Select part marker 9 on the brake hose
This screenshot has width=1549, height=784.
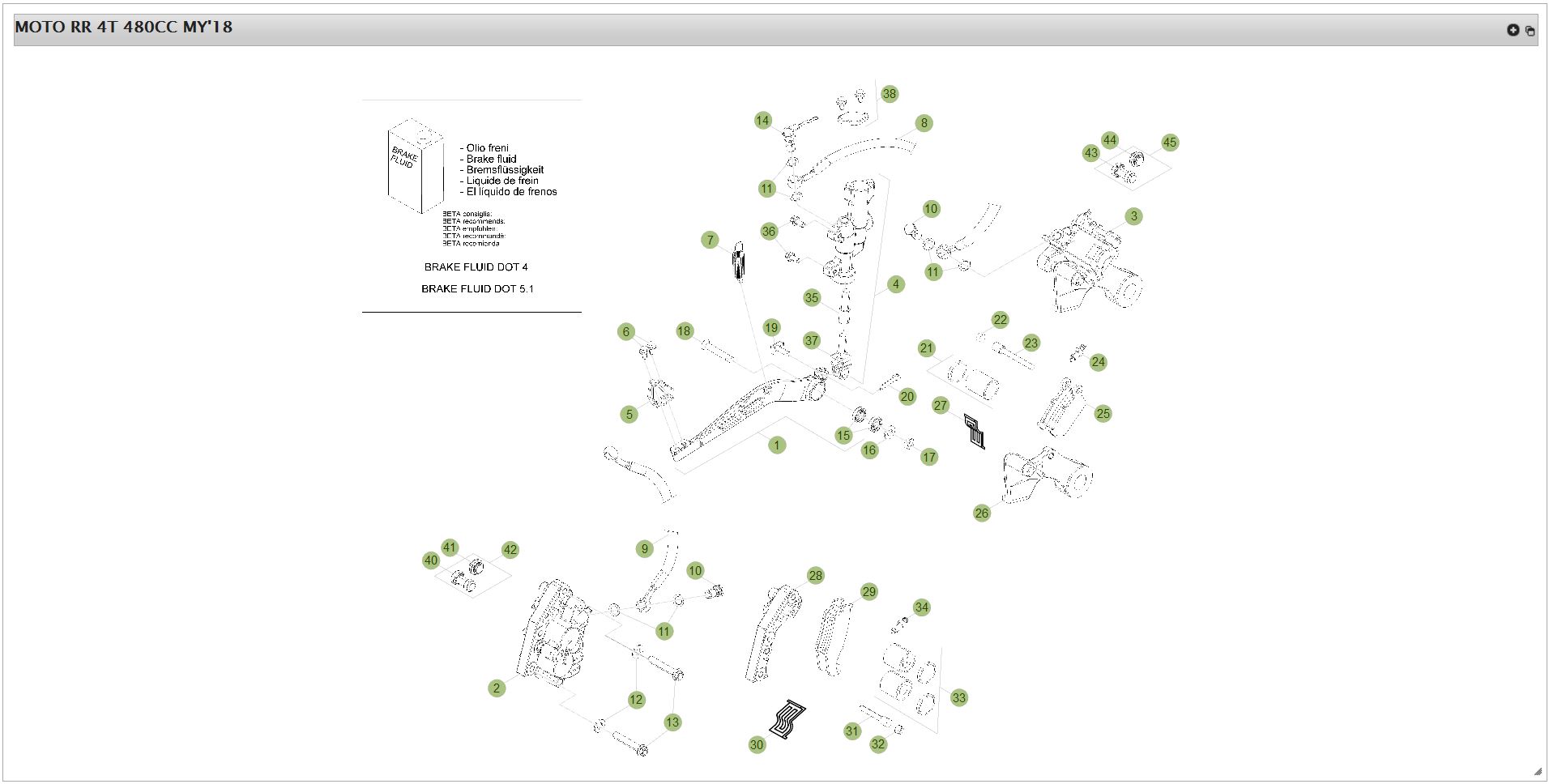pyautogui.click(x=645, y=549)
